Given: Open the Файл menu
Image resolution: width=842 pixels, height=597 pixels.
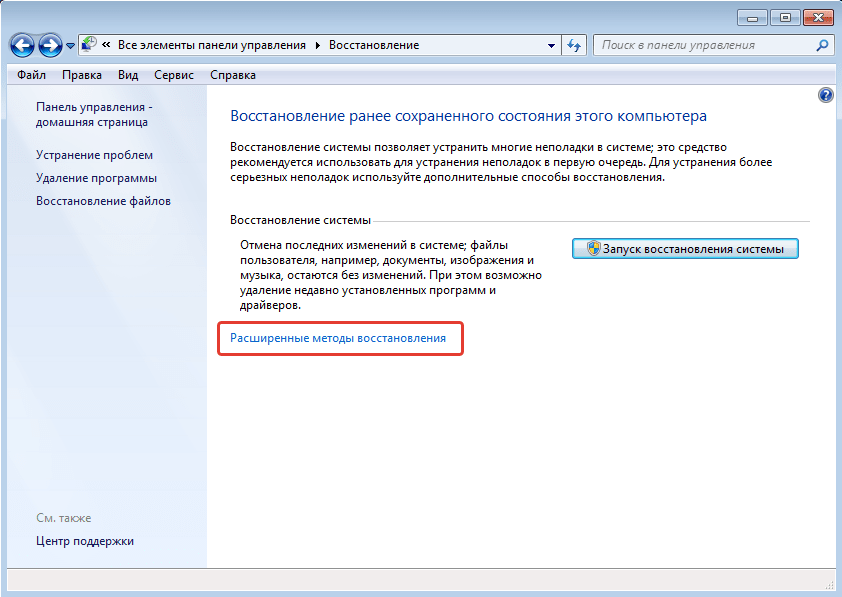Looking at the screenshot, I should click(x=31, y=75).
